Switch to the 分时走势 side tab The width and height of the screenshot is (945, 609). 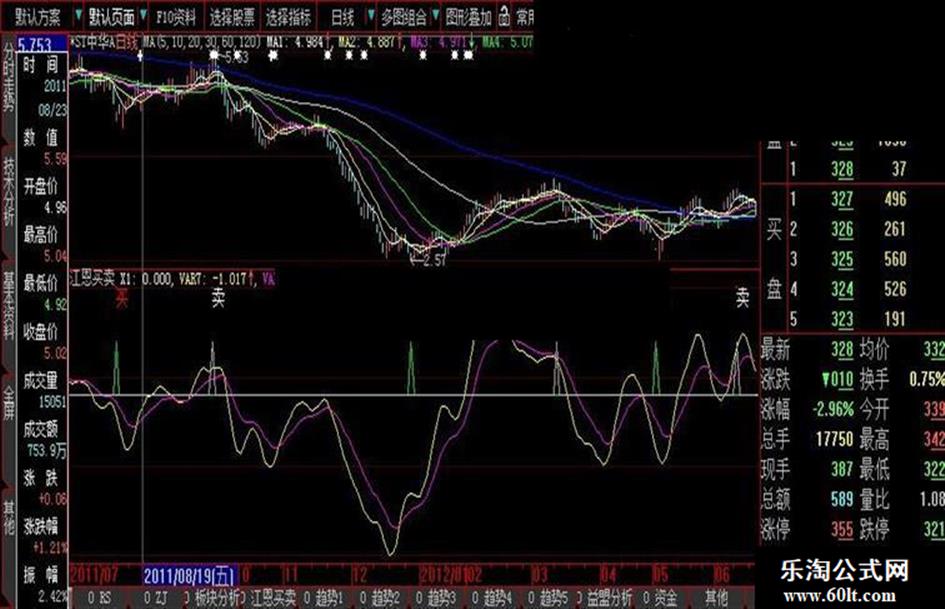8,77
